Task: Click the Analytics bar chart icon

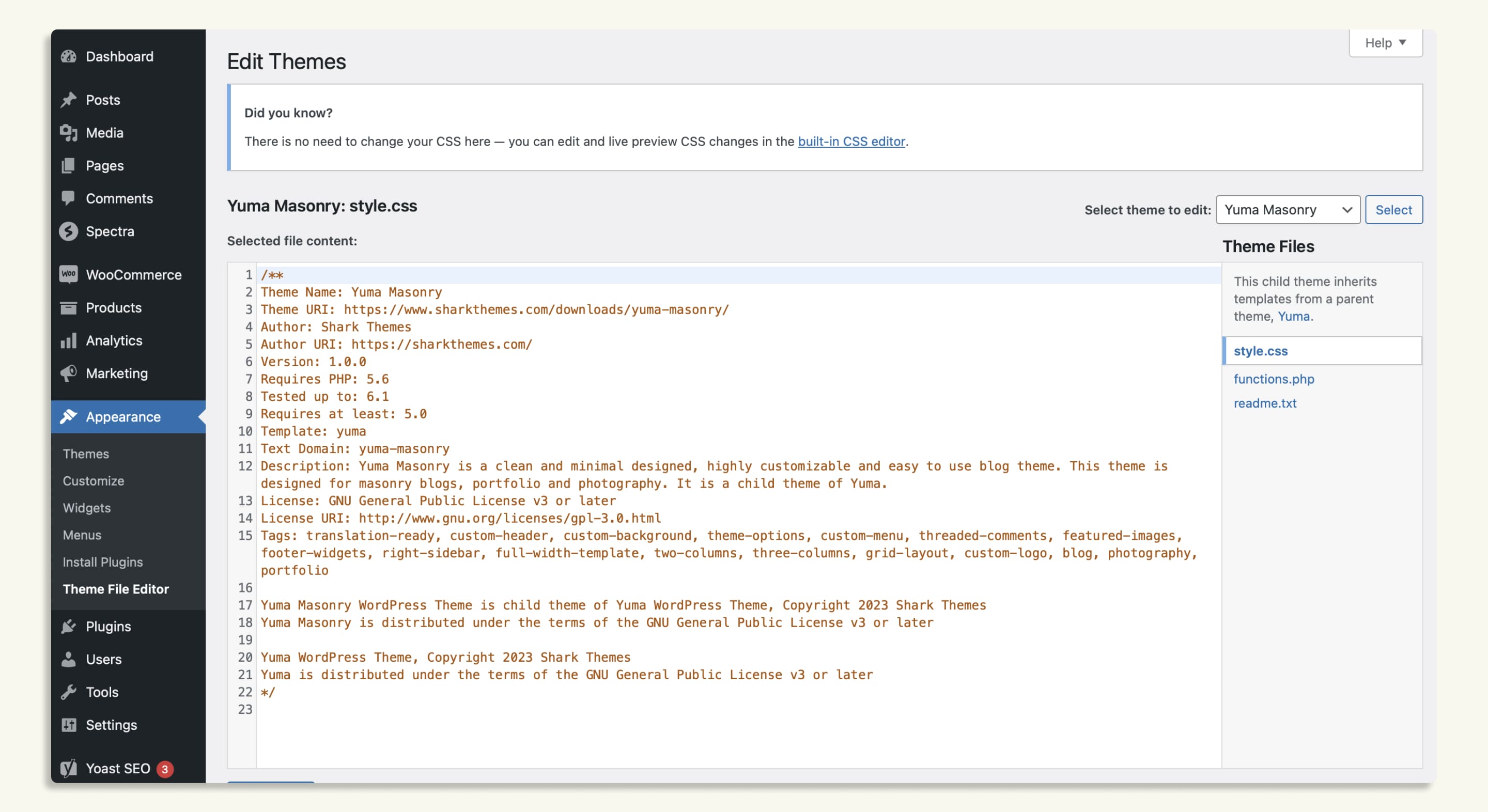Action: pyautogui.click(x=69, y=341)
